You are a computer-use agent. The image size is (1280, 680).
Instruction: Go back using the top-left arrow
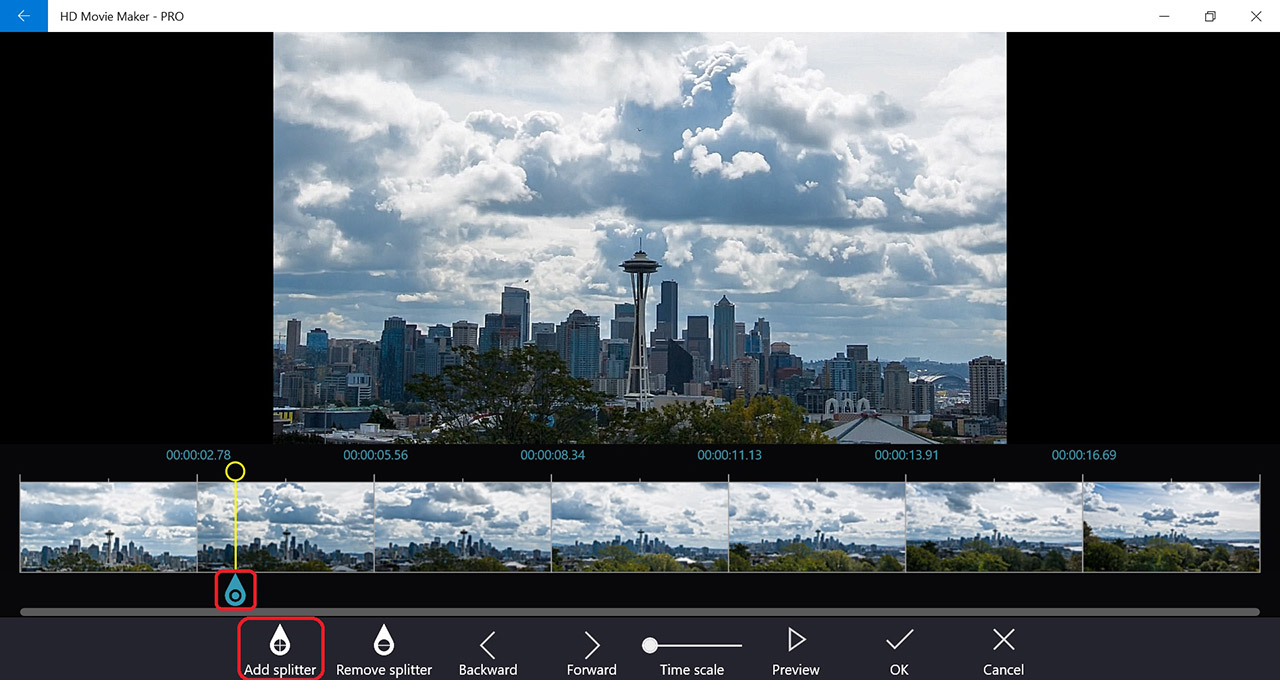pos(23,16)
